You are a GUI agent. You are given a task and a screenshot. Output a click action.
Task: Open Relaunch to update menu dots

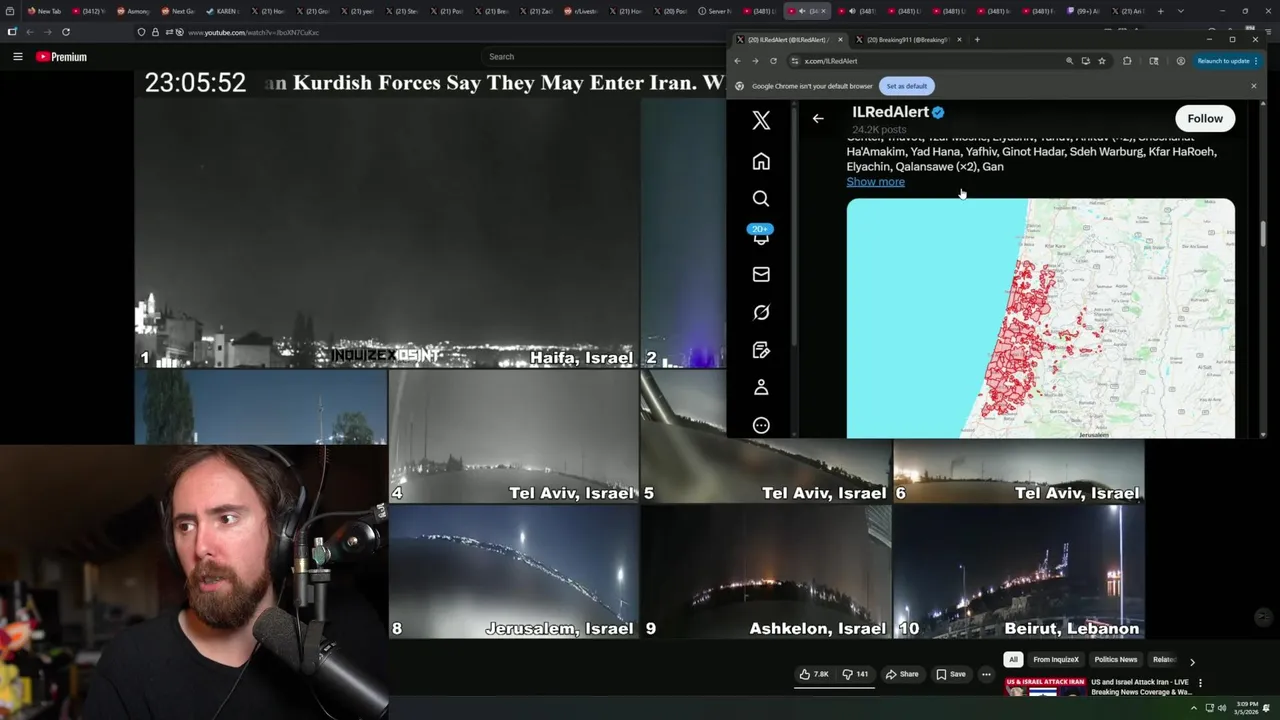tap(1256, 61)
